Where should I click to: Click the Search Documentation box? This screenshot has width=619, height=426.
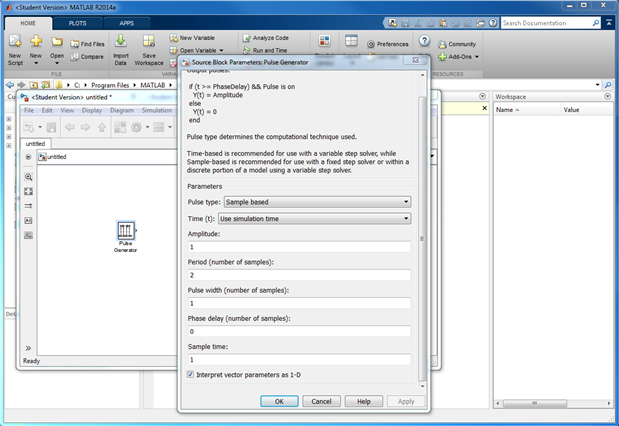[x=547, y=23]
